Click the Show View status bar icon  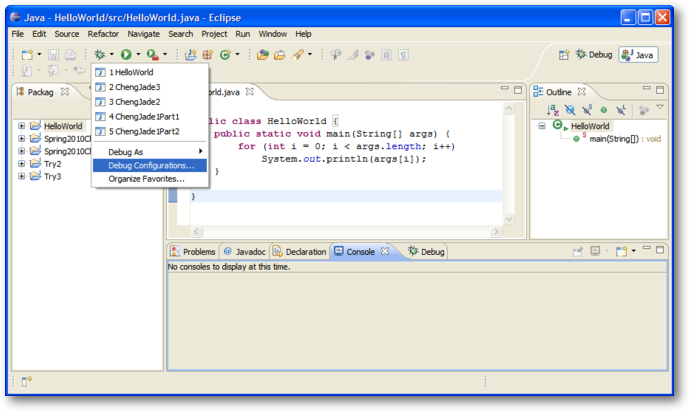click(x=27, y=381)
